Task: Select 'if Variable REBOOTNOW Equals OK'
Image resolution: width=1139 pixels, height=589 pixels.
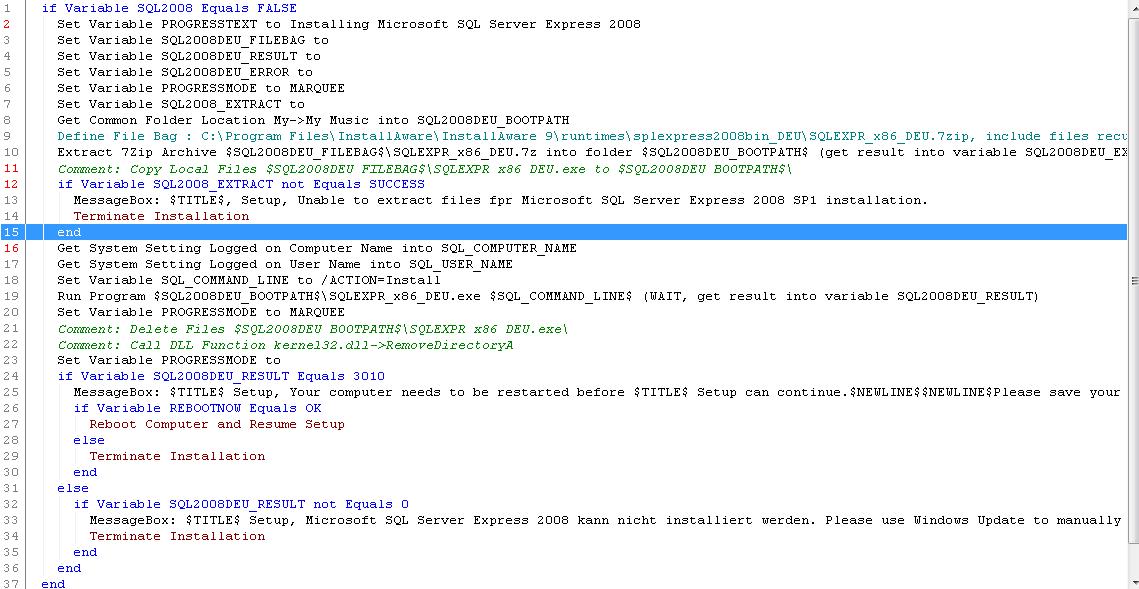Action: [197, 407]
